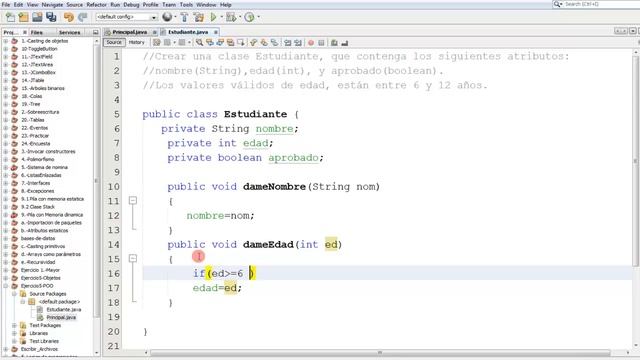Click the dameNombre method name
Viewport: 640px width, 360px height.
[x=274, y=187]
